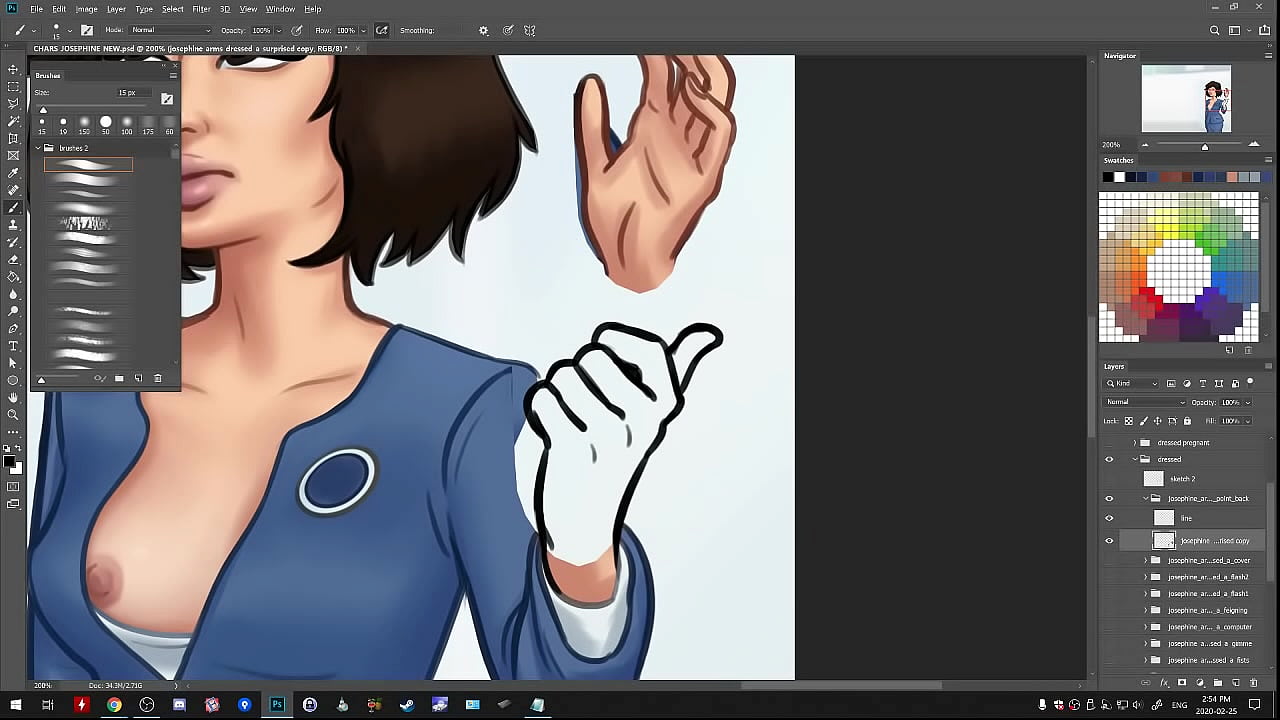
Task: Pick the Eyedropper tool
Action: (x=13, y=173)
